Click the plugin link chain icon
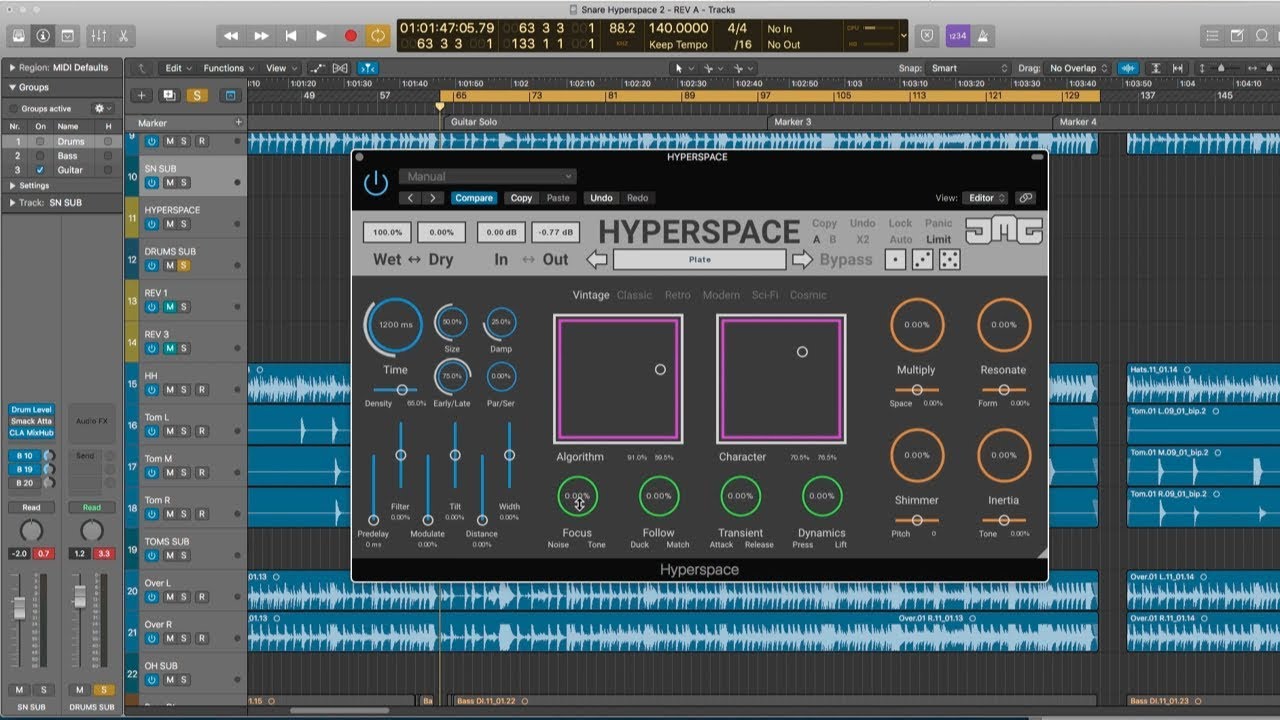 [x=1025, y=198]
